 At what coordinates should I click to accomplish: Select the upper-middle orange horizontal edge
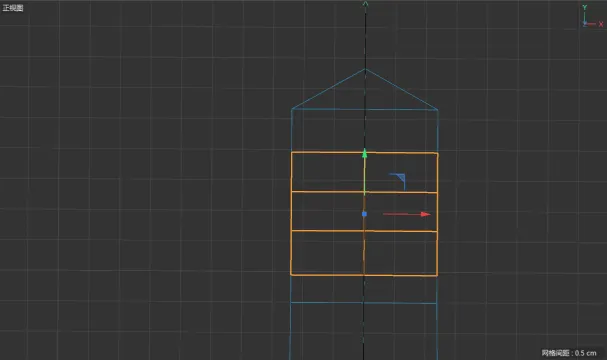click(364, 192)
